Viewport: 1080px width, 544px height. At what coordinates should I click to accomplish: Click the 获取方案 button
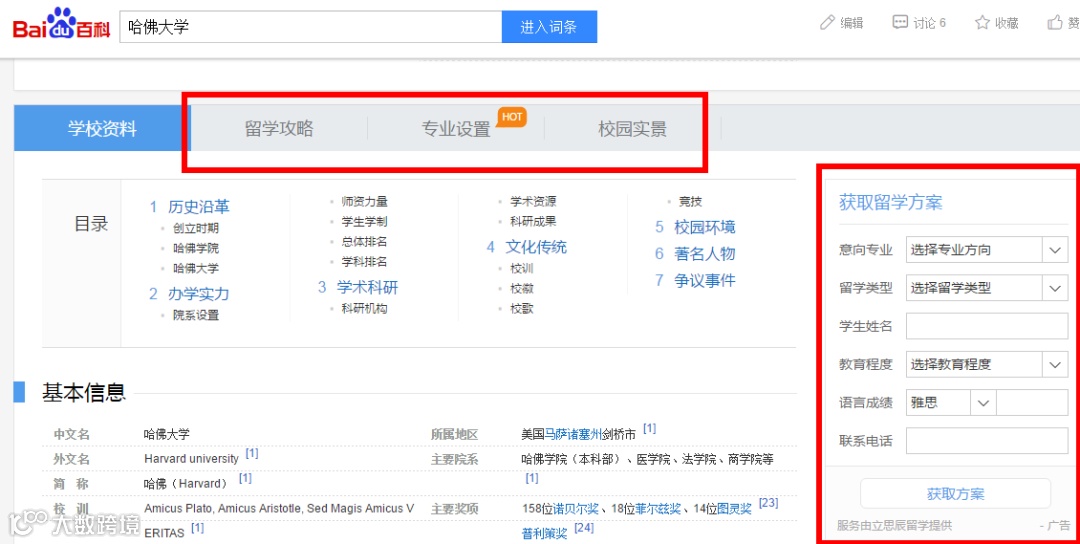point(955,493)
